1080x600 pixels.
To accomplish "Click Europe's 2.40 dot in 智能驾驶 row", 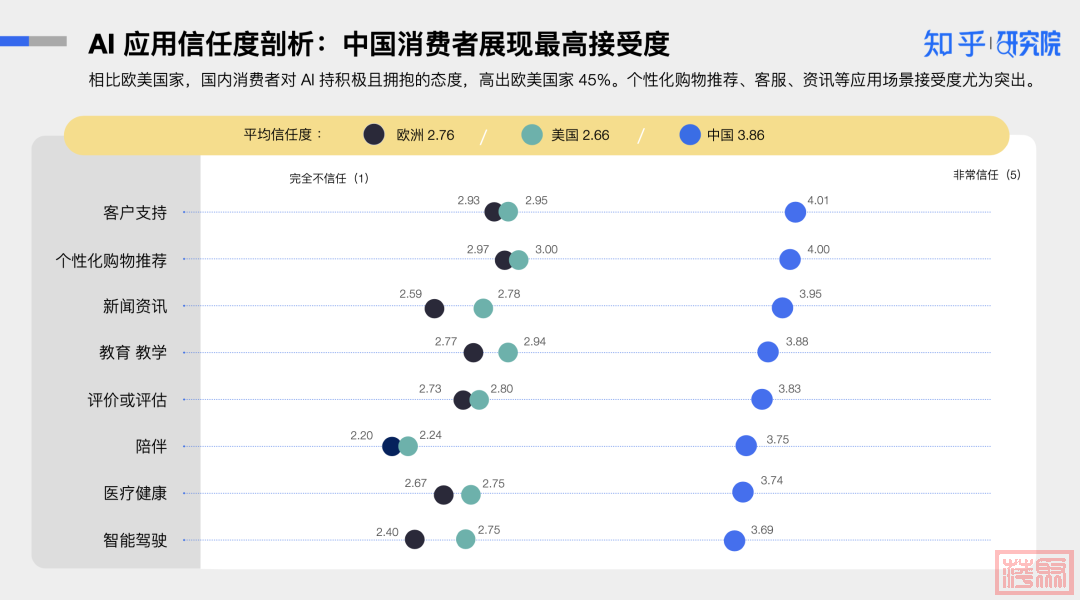I will coord(415,539).
